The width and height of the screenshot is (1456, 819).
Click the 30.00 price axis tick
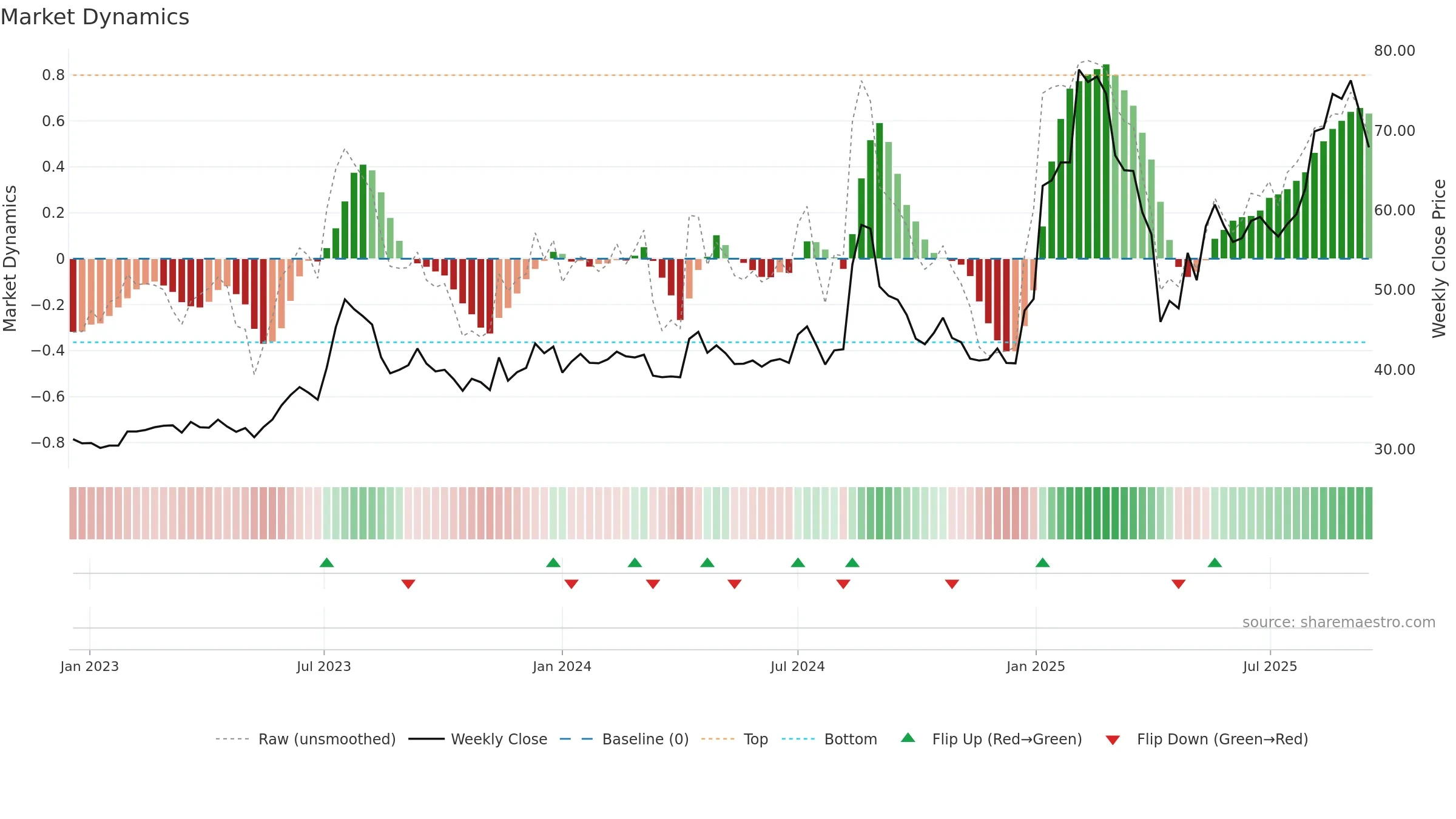1395,450
